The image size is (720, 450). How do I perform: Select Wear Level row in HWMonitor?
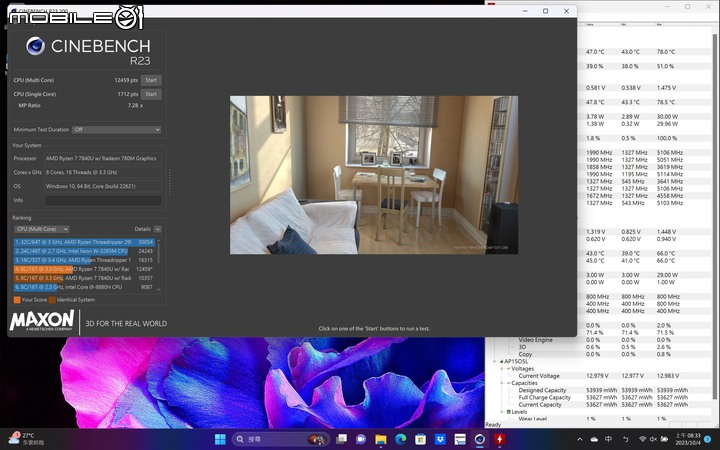pos(533,419)
